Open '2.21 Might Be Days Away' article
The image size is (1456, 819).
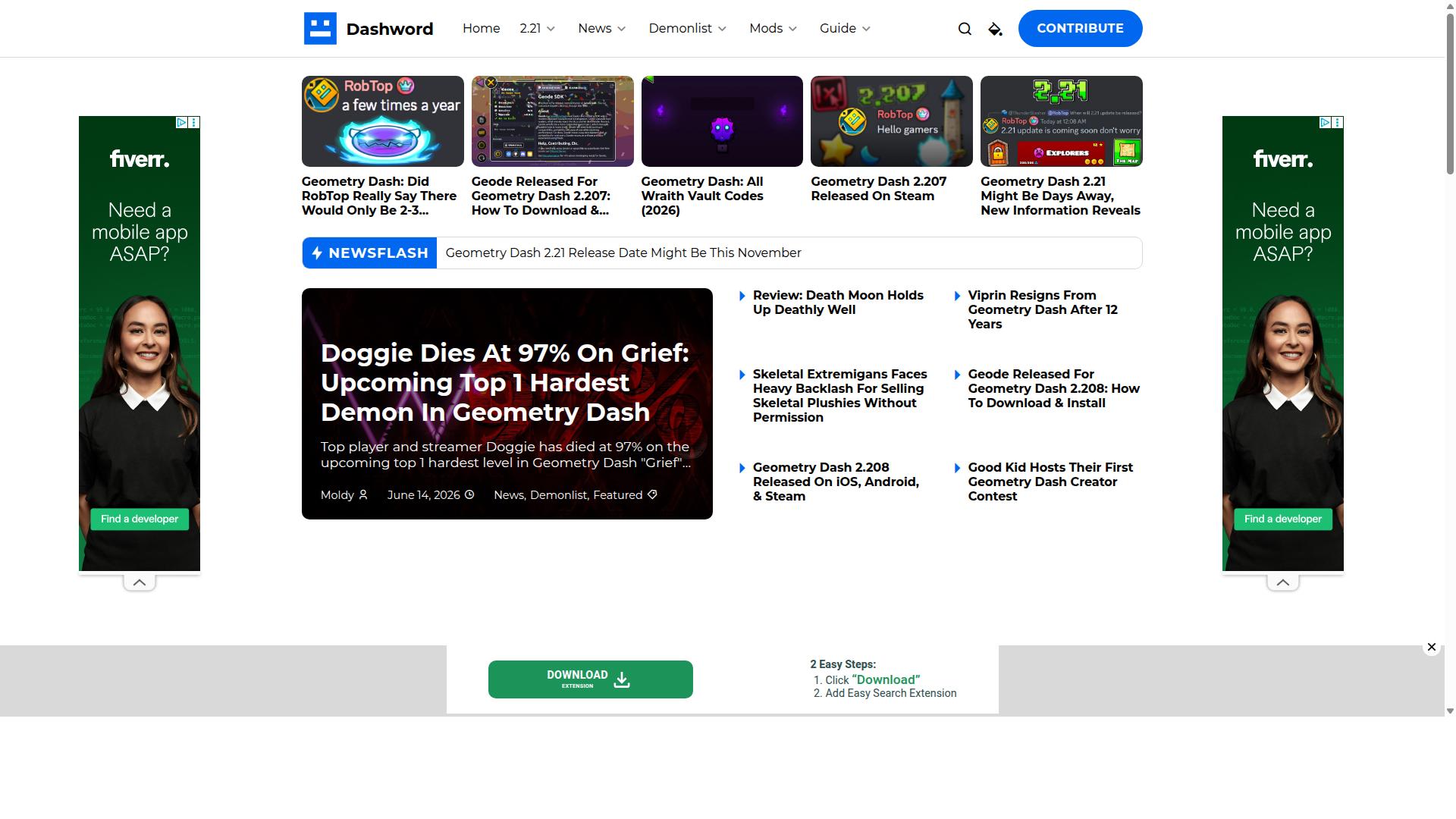(1060, 196)
